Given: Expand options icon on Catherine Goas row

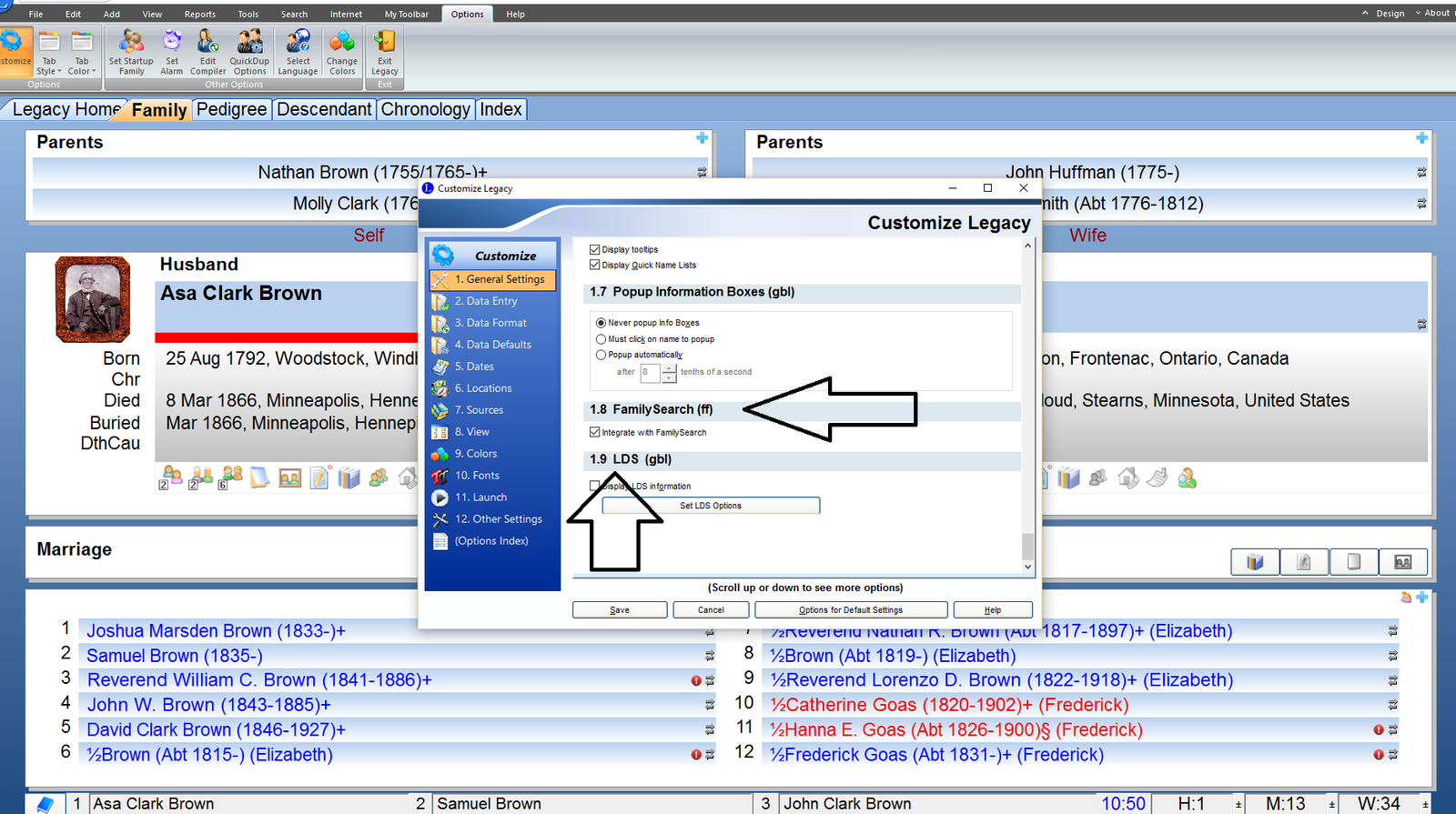Looking at the screenshot, I should (x=1393, y=705).
